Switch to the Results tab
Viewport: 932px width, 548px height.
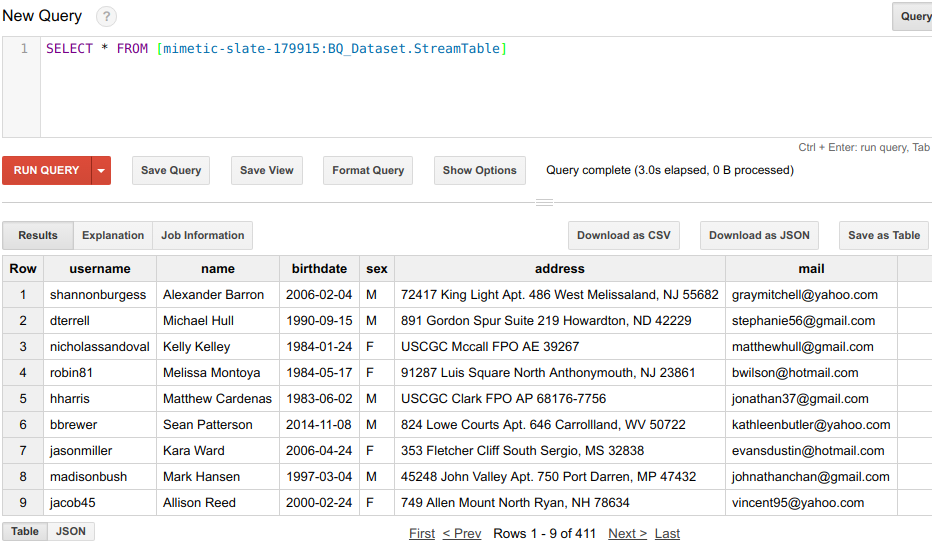(x=38, y=235)
